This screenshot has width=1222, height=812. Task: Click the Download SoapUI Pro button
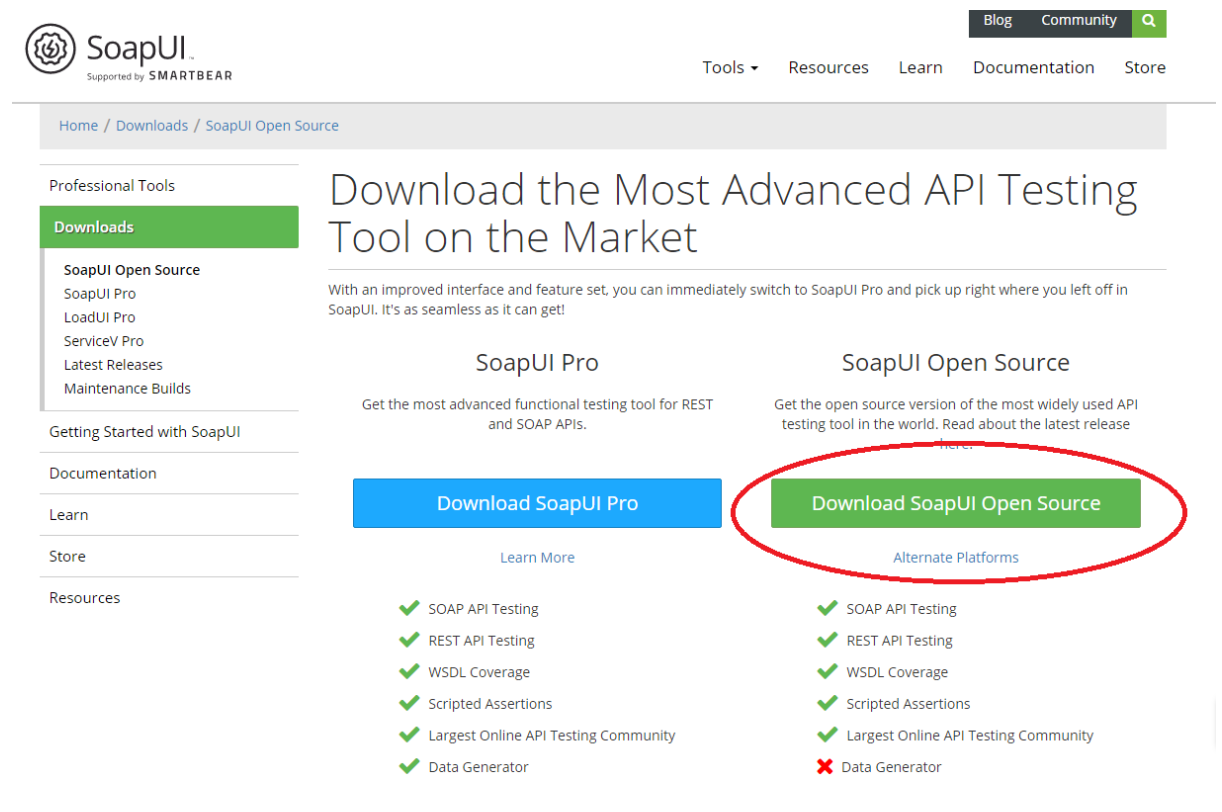pos(537,503)
